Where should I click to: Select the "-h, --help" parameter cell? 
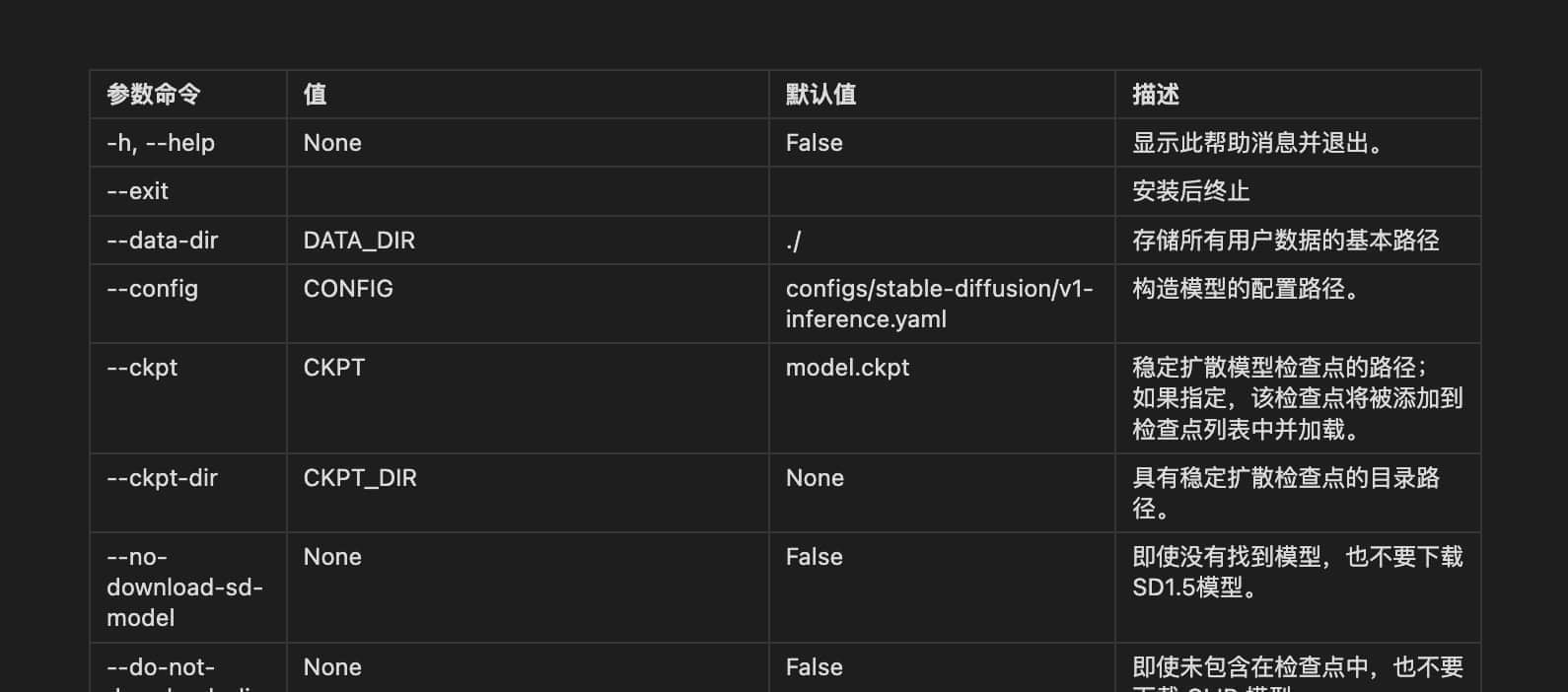[161, 143]
